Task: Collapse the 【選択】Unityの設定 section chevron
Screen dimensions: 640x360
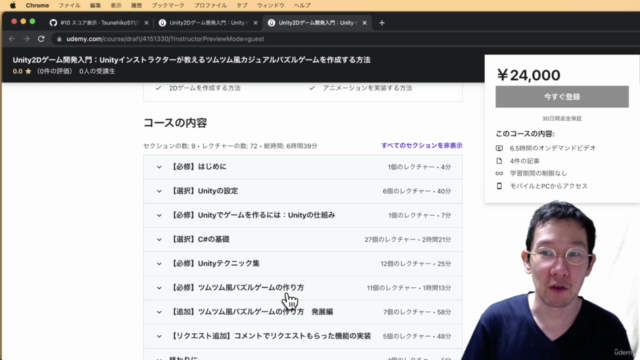Action: tap(159, 191)
